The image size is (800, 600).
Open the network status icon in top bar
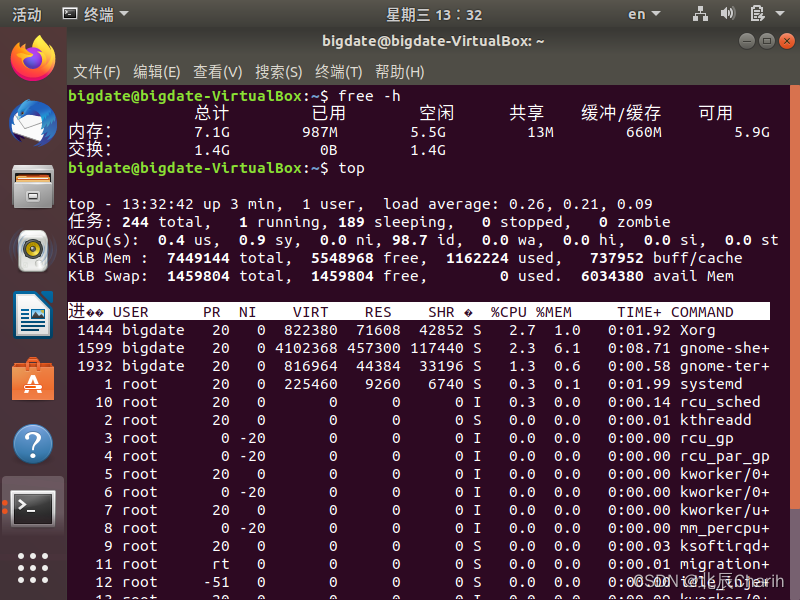700,14
